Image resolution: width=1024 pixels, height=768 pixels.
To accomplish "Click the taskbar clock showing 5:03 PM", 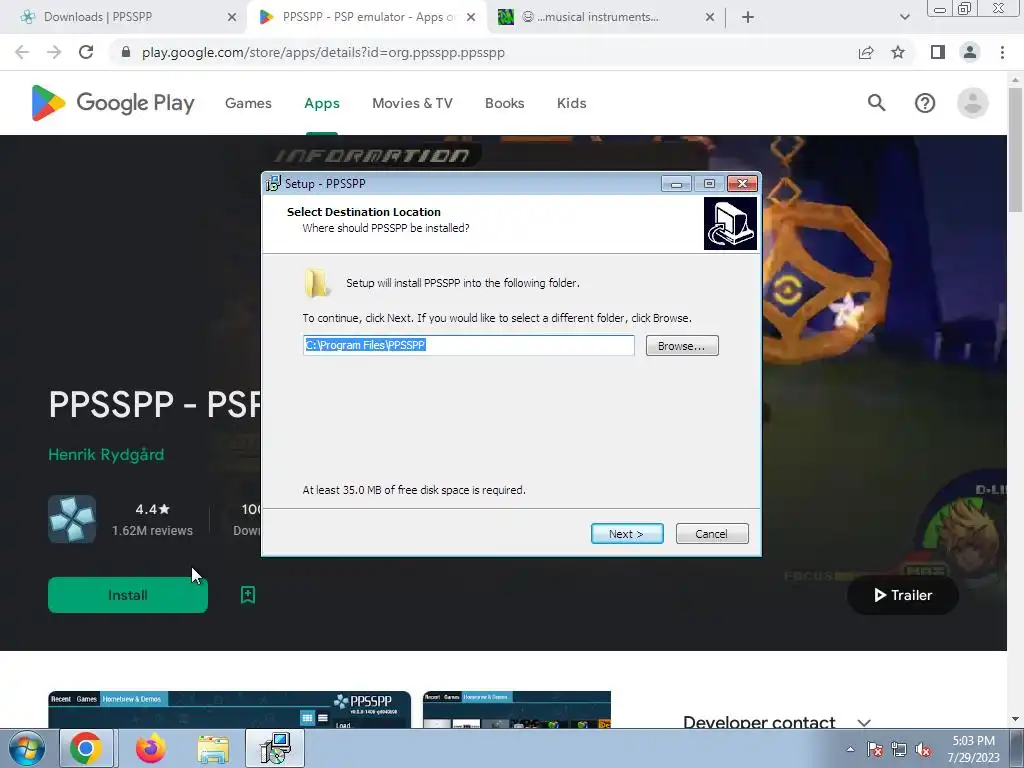I will (x=974, y=749).
